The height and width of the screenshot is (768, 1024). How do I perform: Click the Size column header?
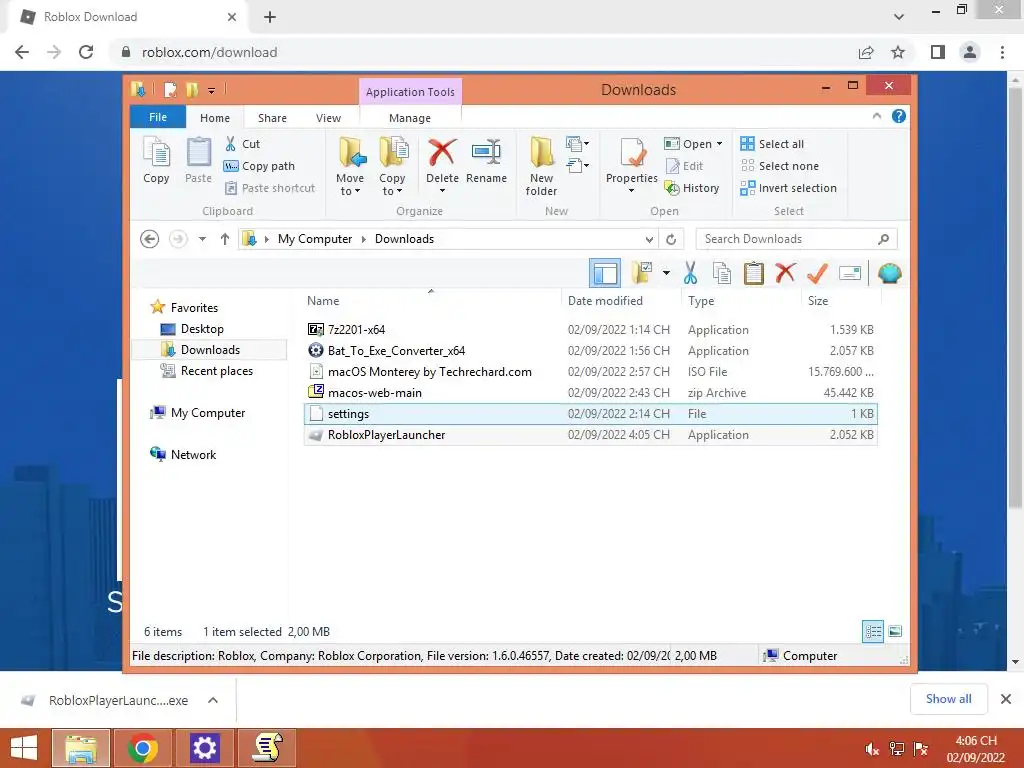coord(818,300)
